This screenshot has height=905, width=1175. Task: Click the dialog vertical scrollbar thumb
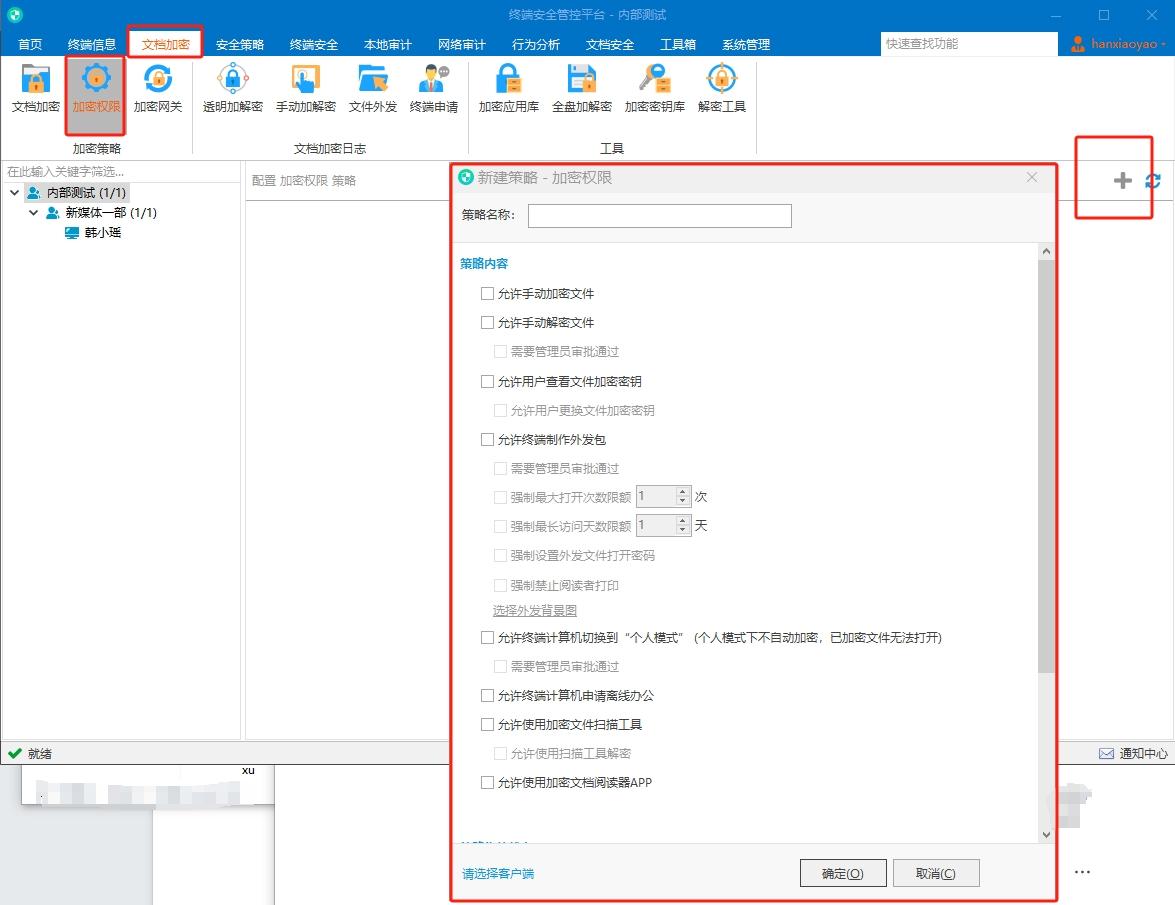(x=1046, y=466)
